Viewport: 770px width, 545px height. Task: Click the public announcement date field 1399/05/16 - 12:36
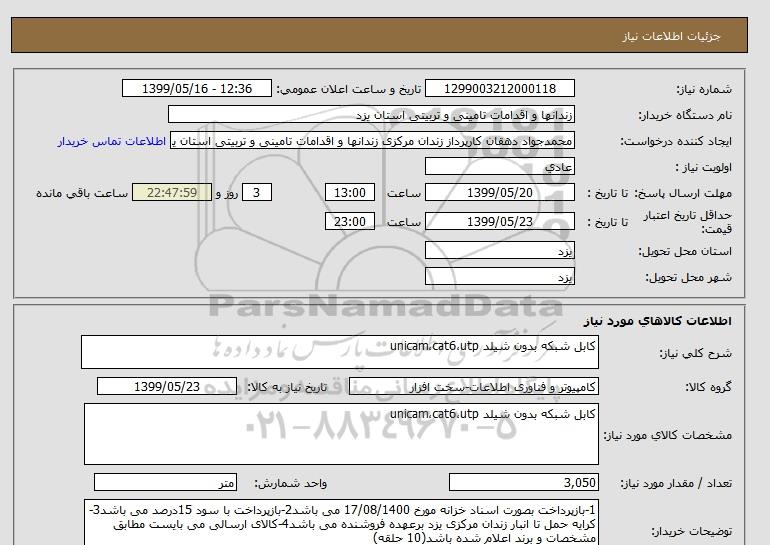pos(196,88)
